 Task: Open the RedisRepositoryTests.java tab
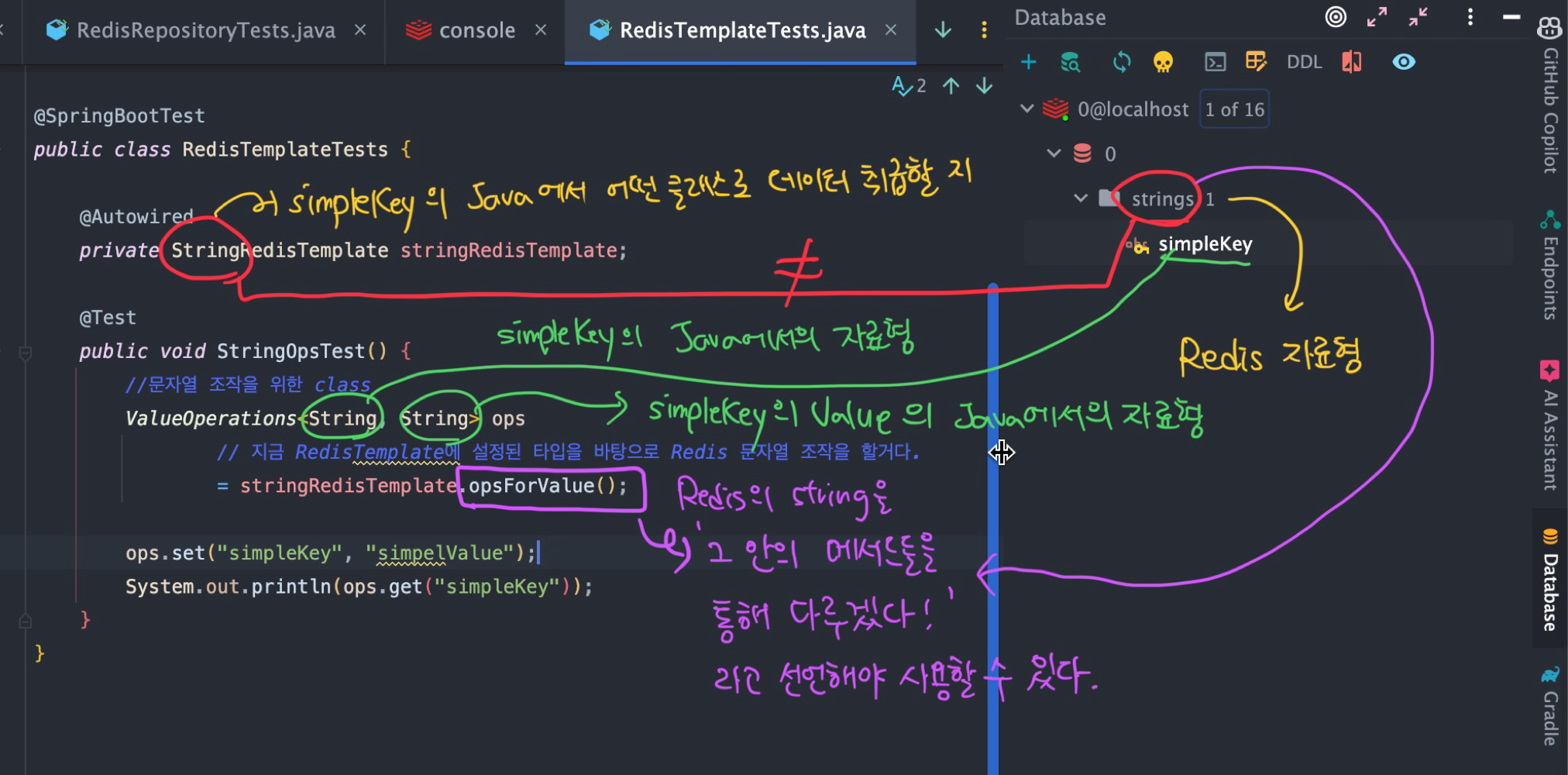click(x=204, y=30)
